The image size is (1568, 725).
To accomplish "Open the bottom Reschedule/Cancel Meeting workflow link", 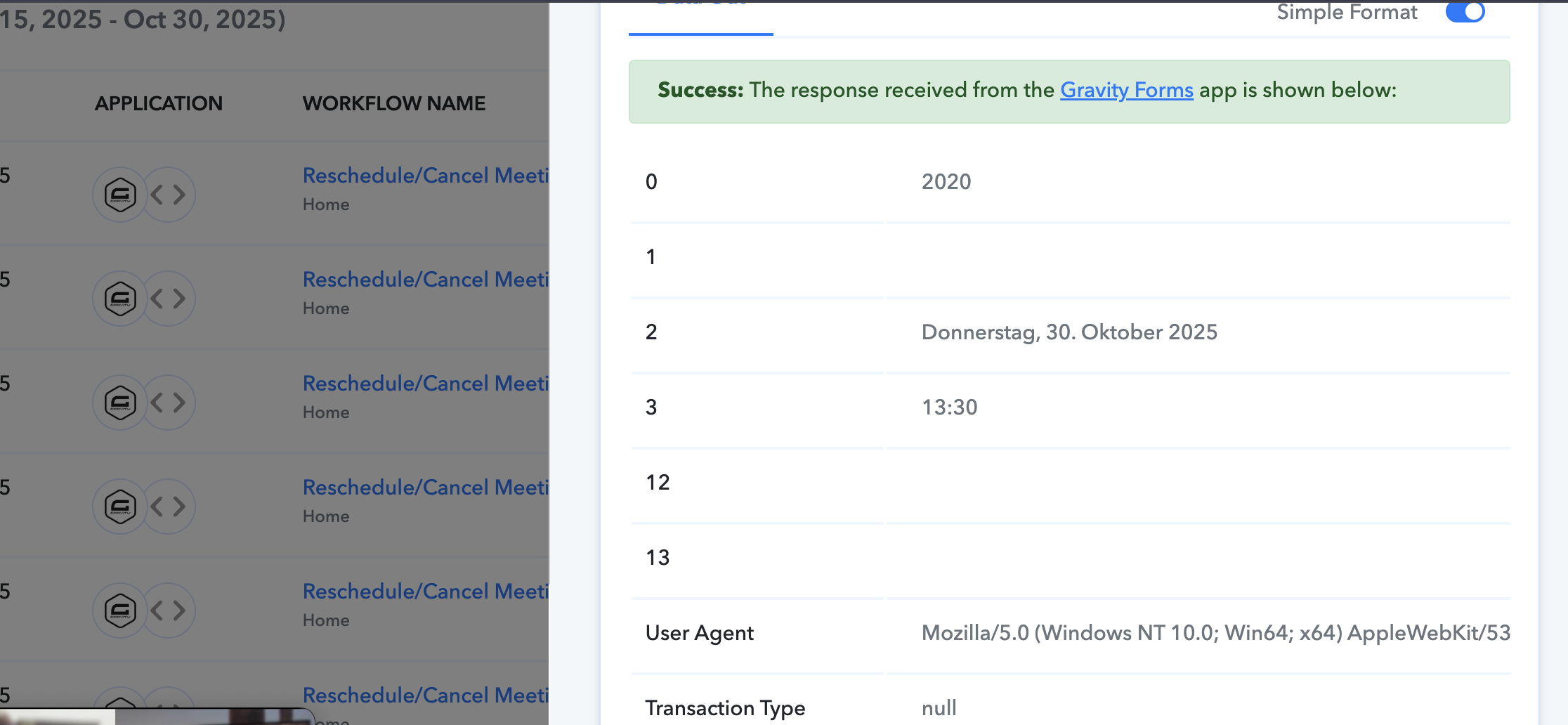I will tap(425, 695).
